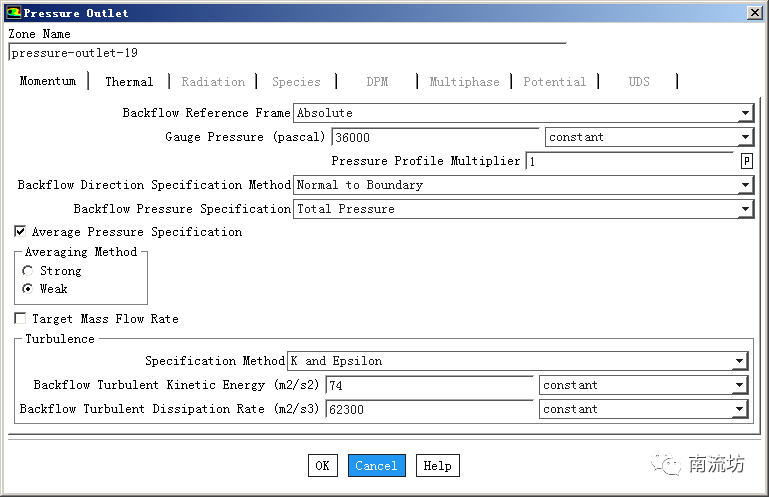Select the Momentum tab

click(47, 81)
